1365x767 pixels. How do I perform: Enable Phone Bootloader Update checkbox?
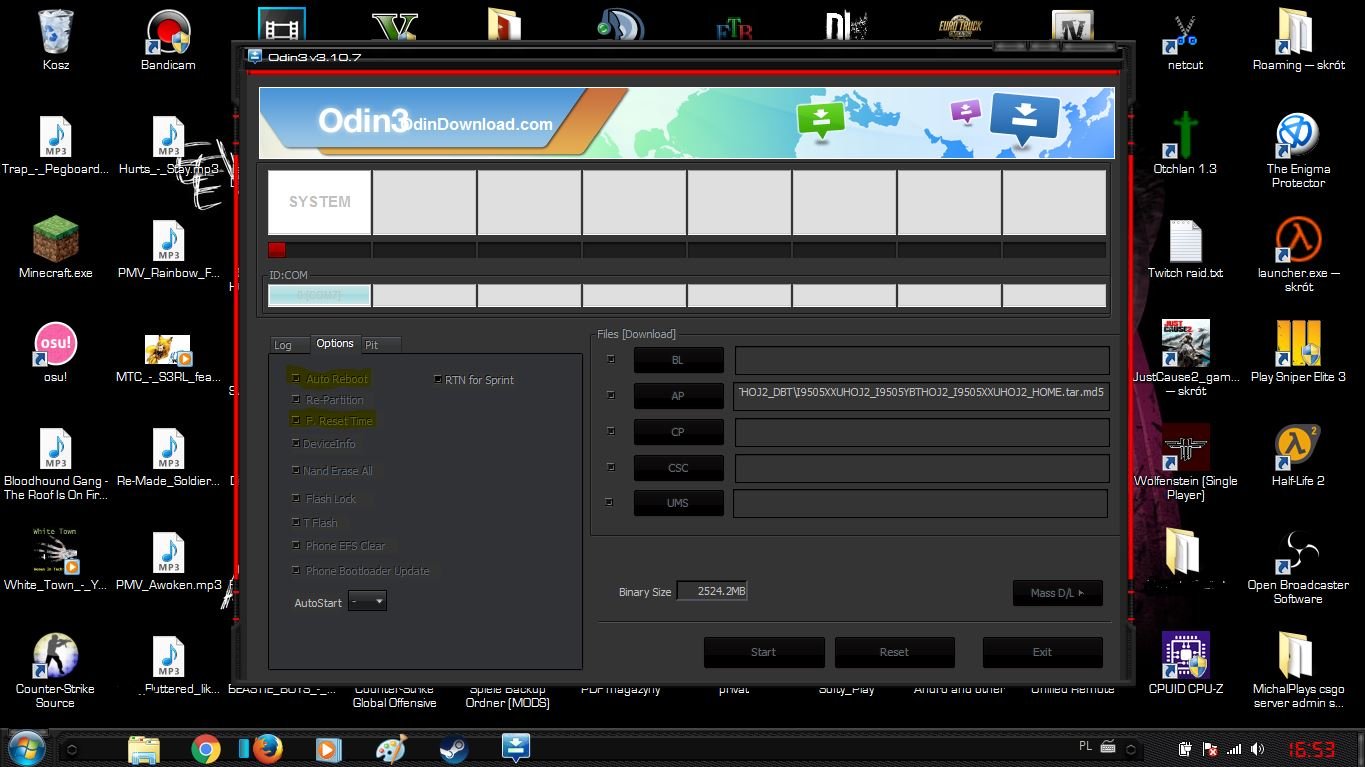(x=295, y=570)
